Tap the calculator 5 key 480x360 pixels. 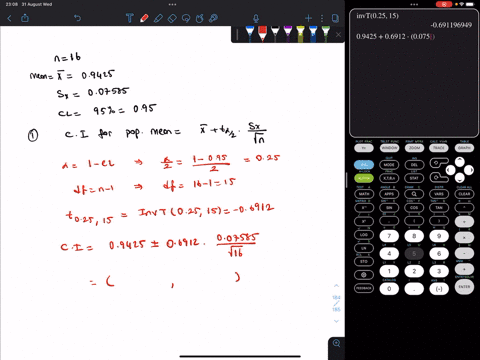pos(414,254)
